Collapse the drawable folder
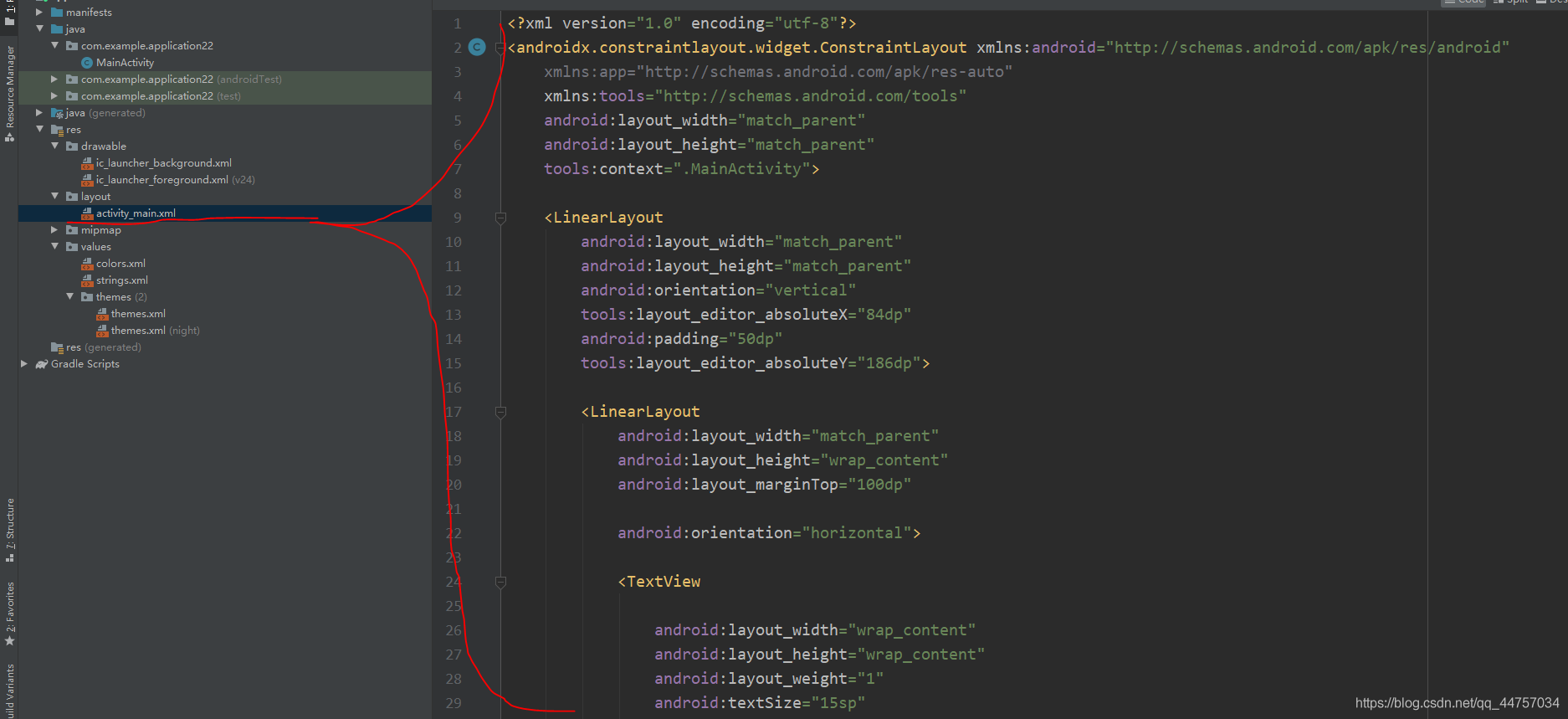 coord(54,146)
